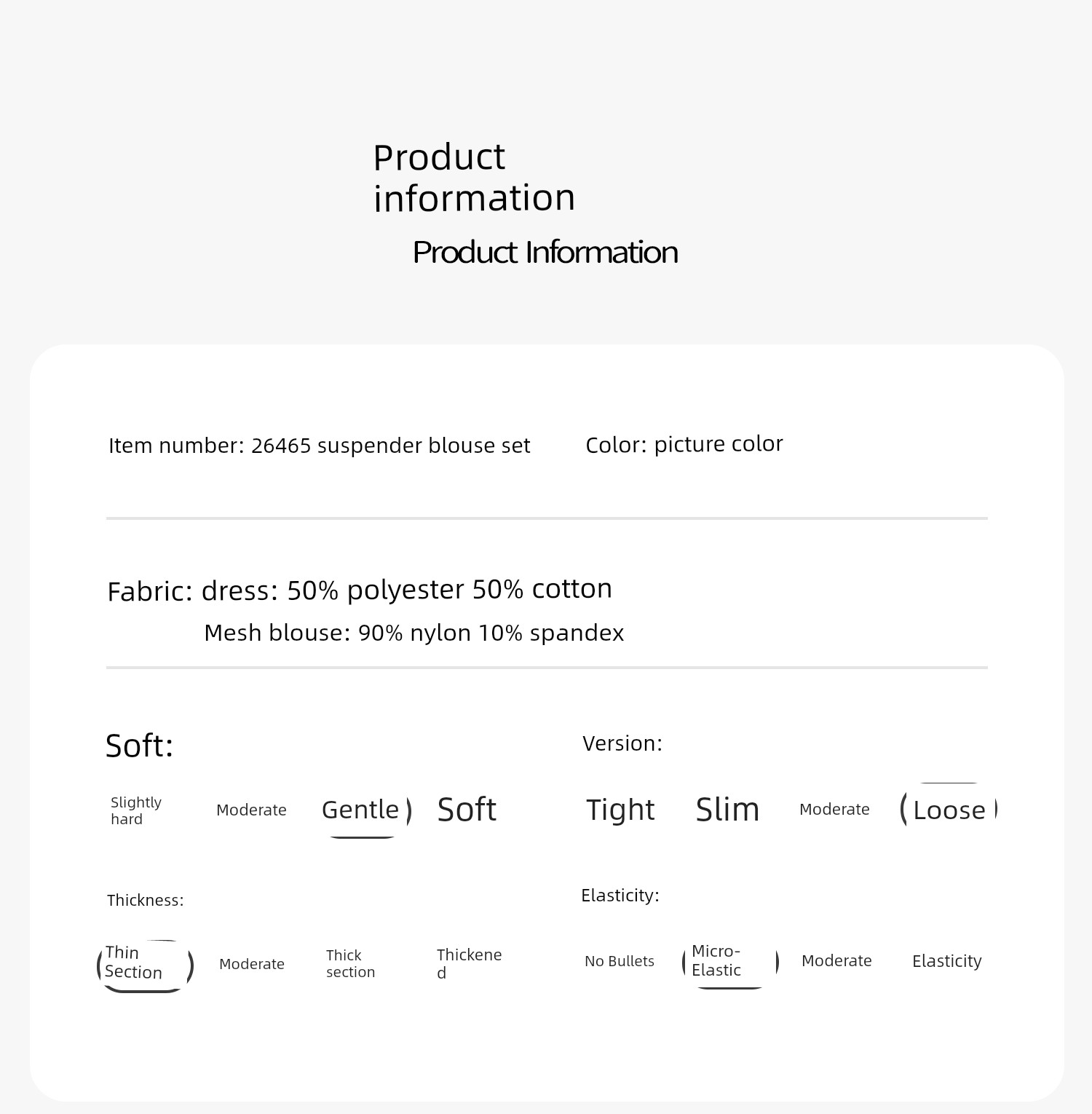
Task: Click the circled Loose version option
Action: click(x=949, y=808)
